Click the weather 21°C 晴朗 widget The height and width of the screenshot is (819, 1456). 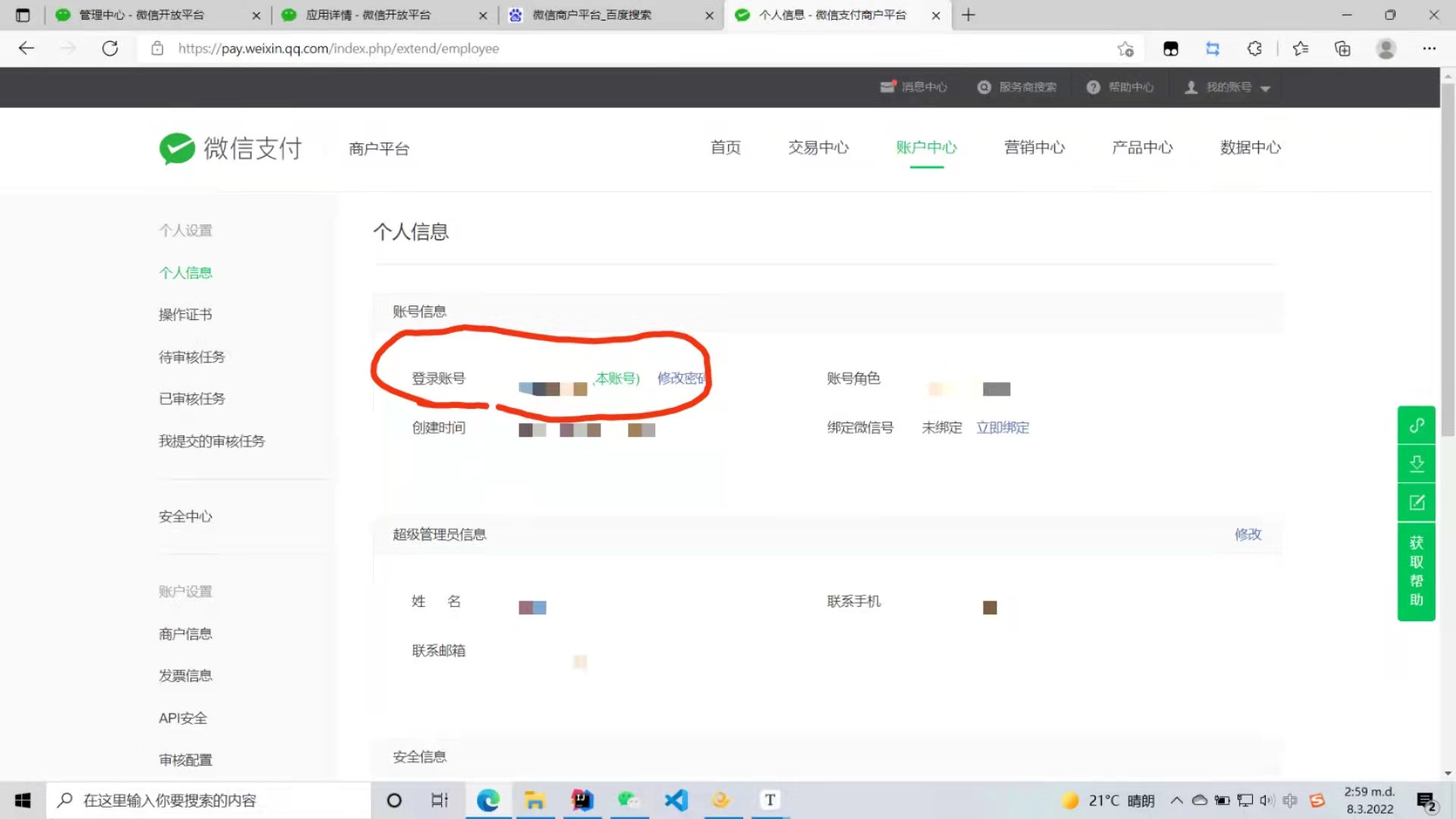point(1108,801)
